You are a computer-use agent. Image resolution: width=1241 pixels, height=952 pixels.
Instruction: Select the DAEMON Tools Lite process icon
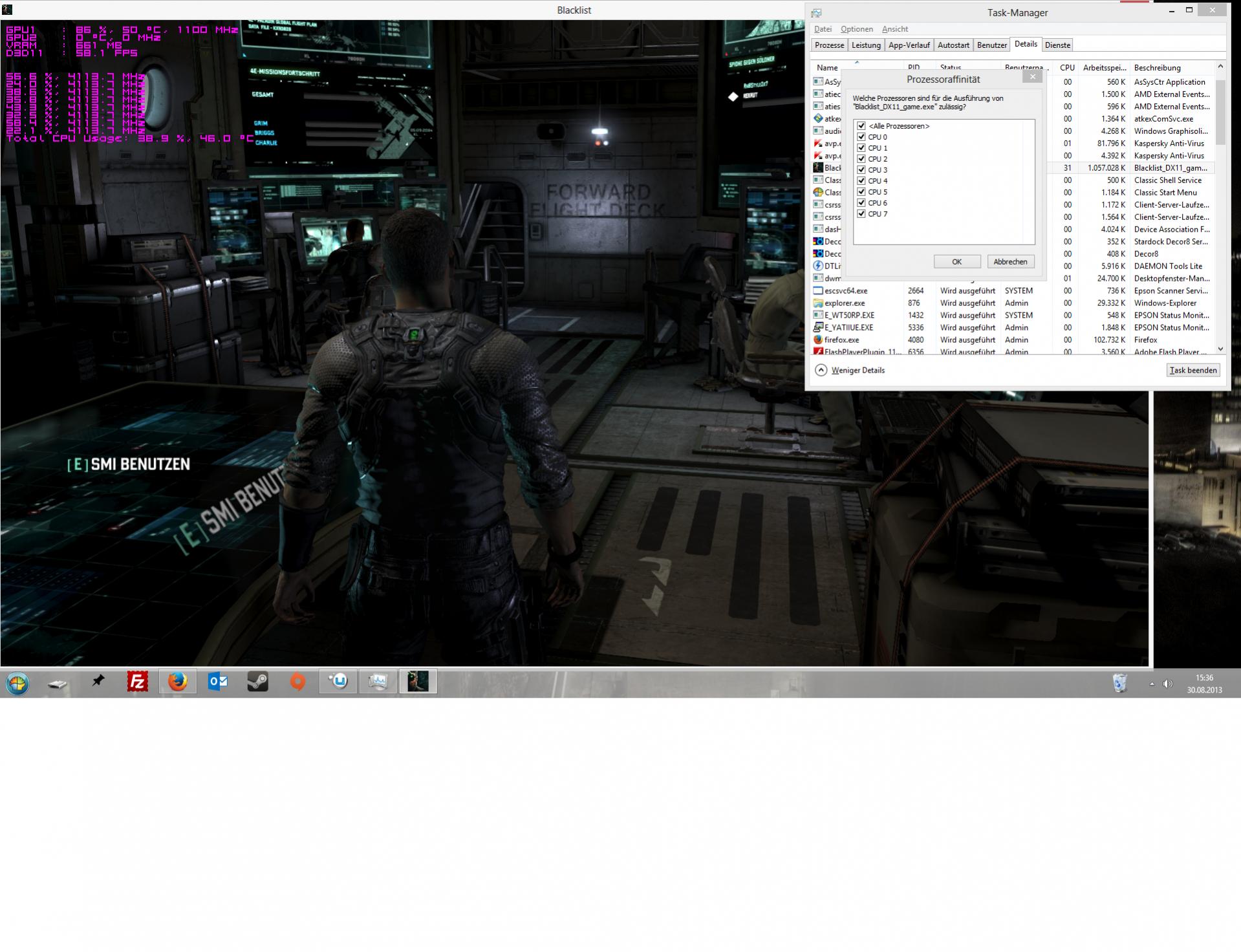point(818,266)
